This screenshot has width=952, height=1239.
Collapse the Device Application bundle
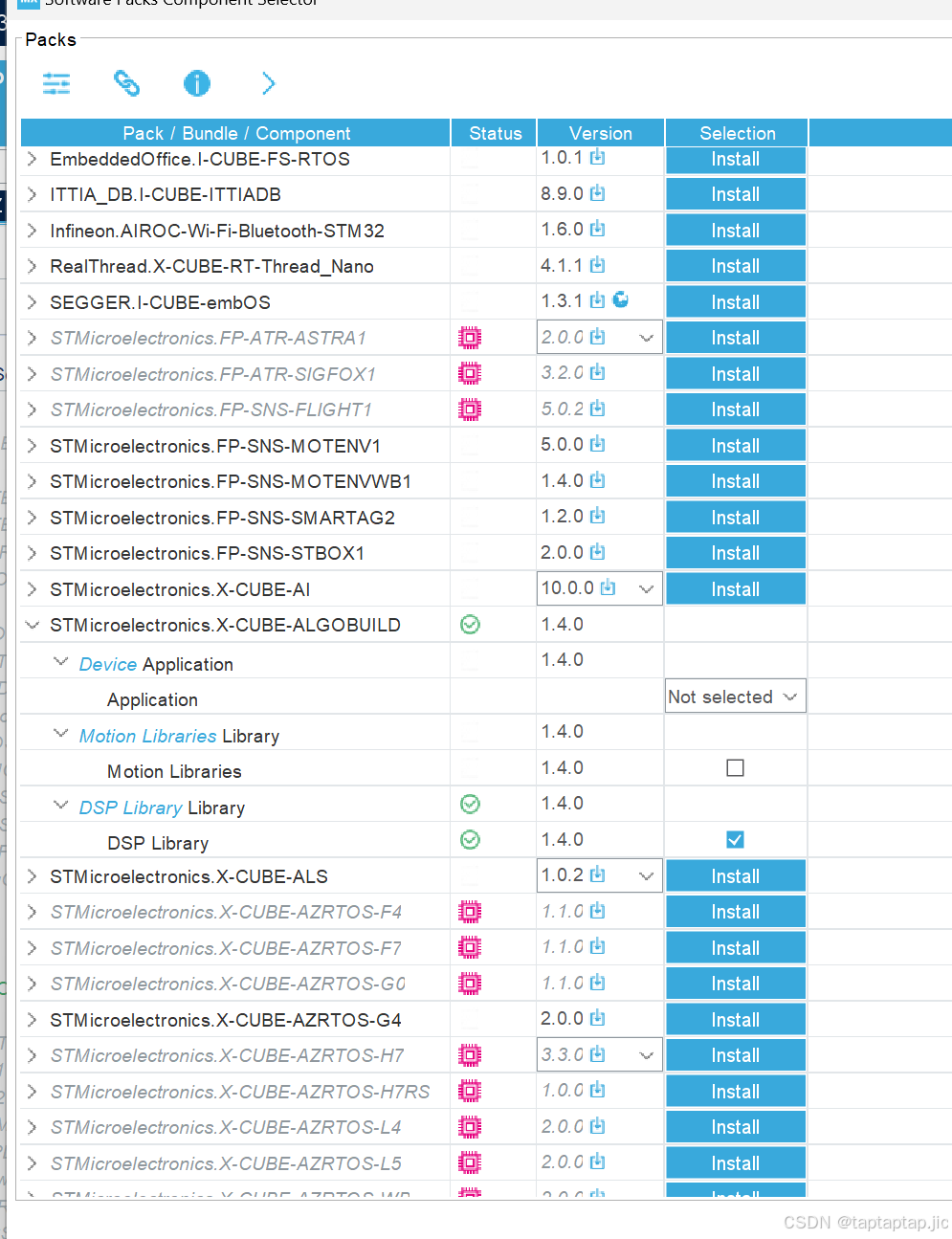pyautogui.click(x=61, y=661)
